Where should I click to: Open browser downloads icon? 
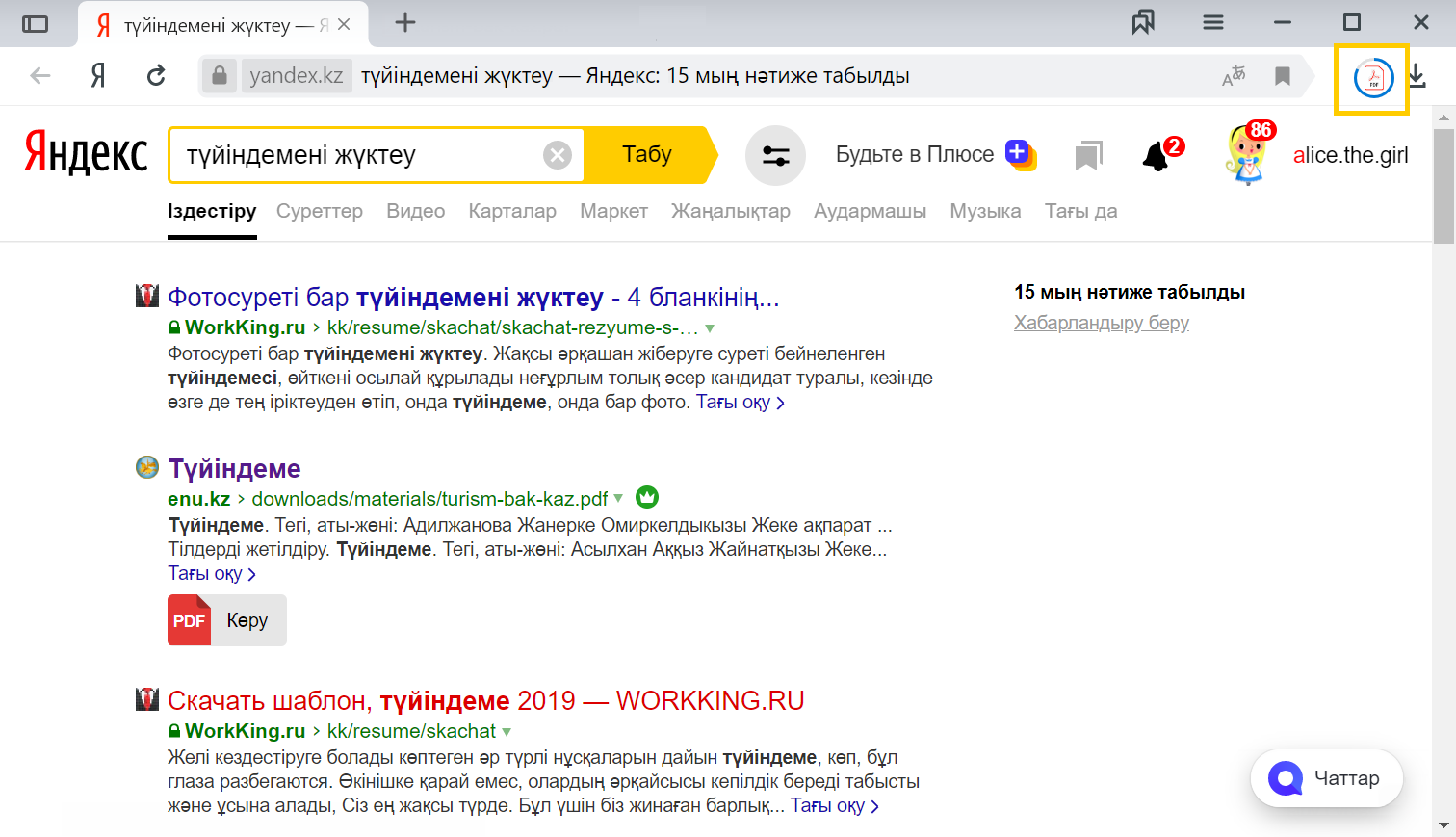coord(1417,76)
